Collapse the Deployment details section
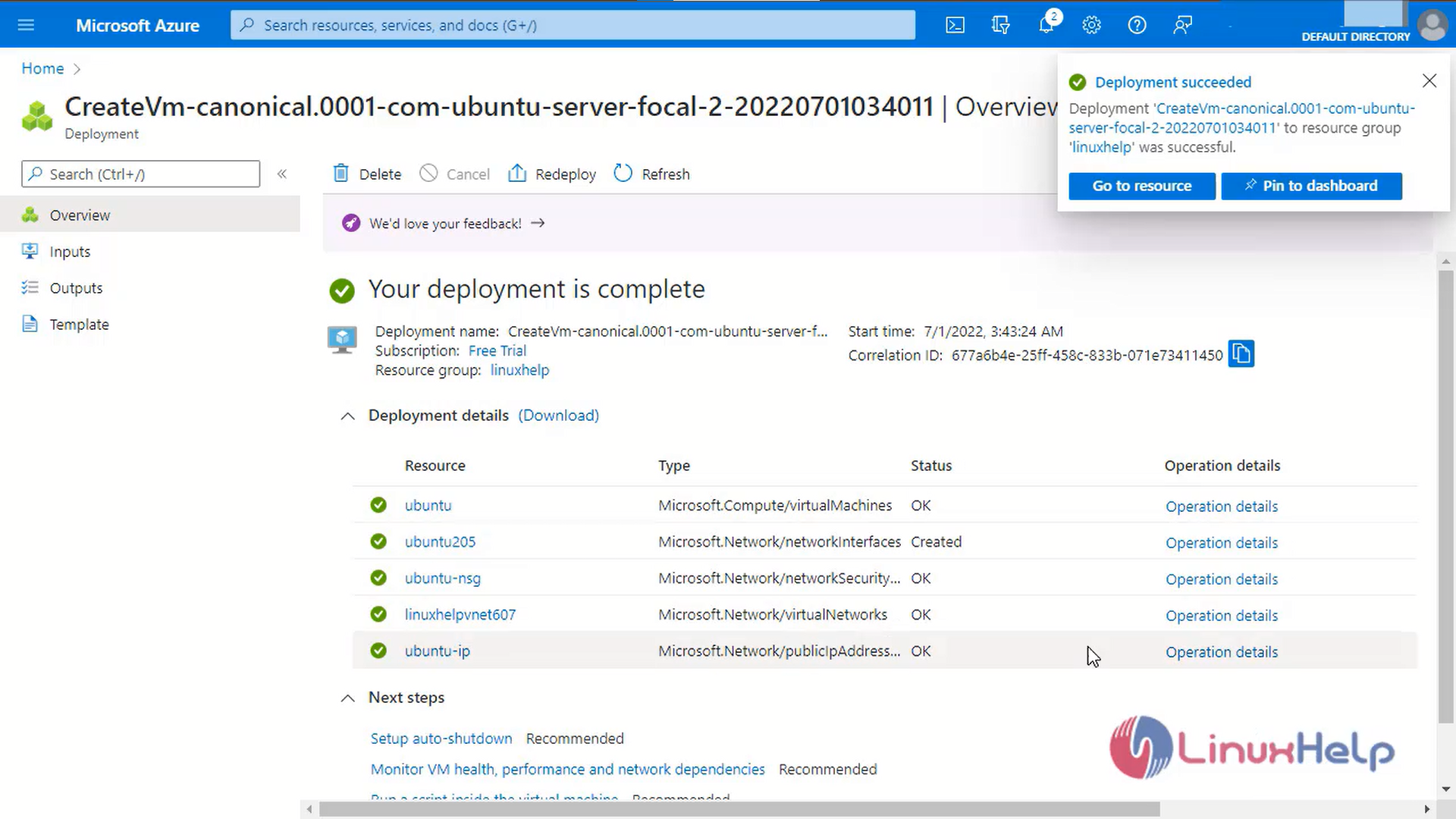 coord(347,416)
